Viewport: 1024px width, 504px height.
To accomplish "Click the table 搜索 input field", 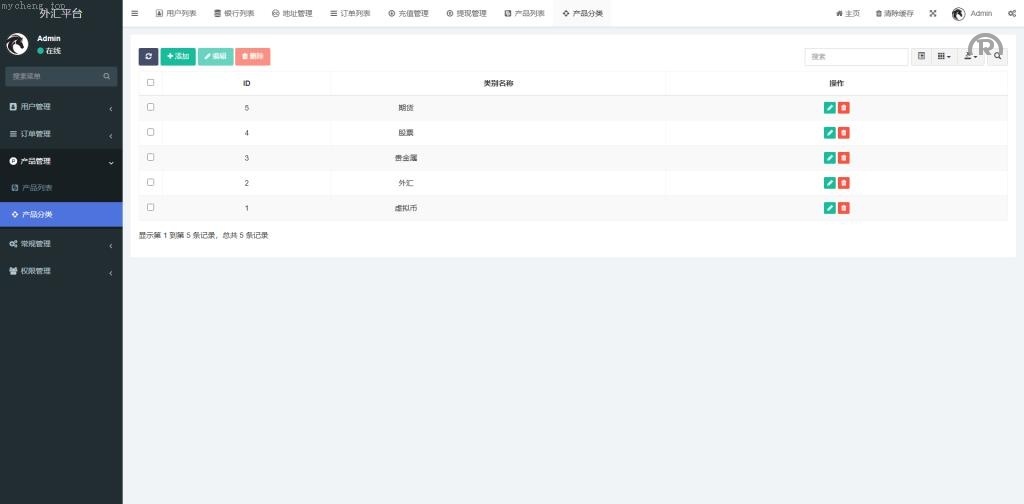I will 856,57.
